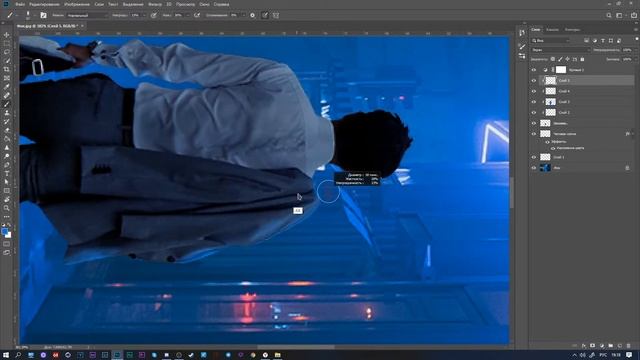Select the Clone Stamp tool

(x=7, y=113)
